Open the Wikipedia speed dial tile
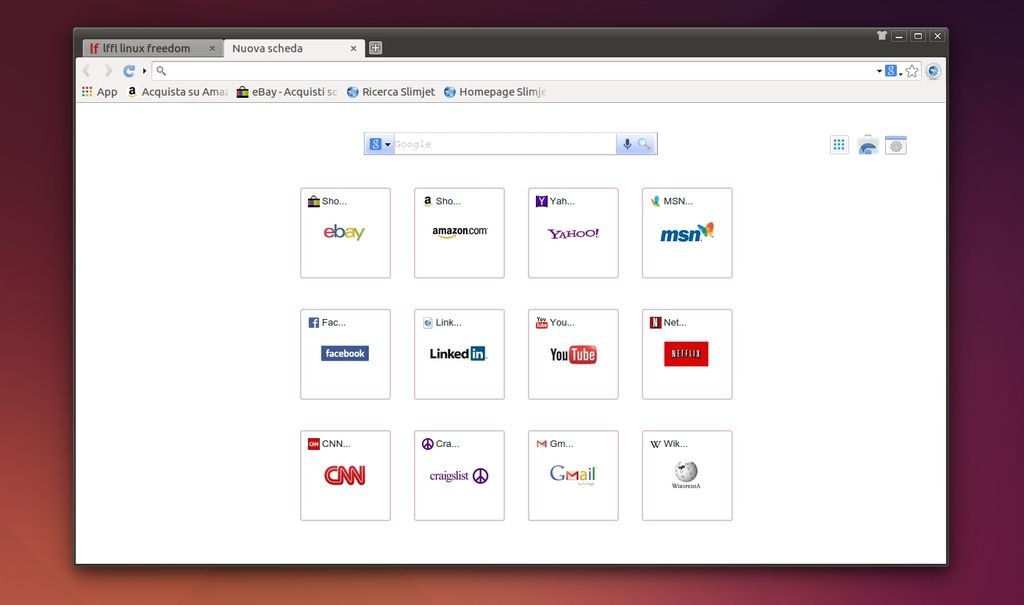The width and height of the screenshot is (1024, 605). [x=687, y=475]
